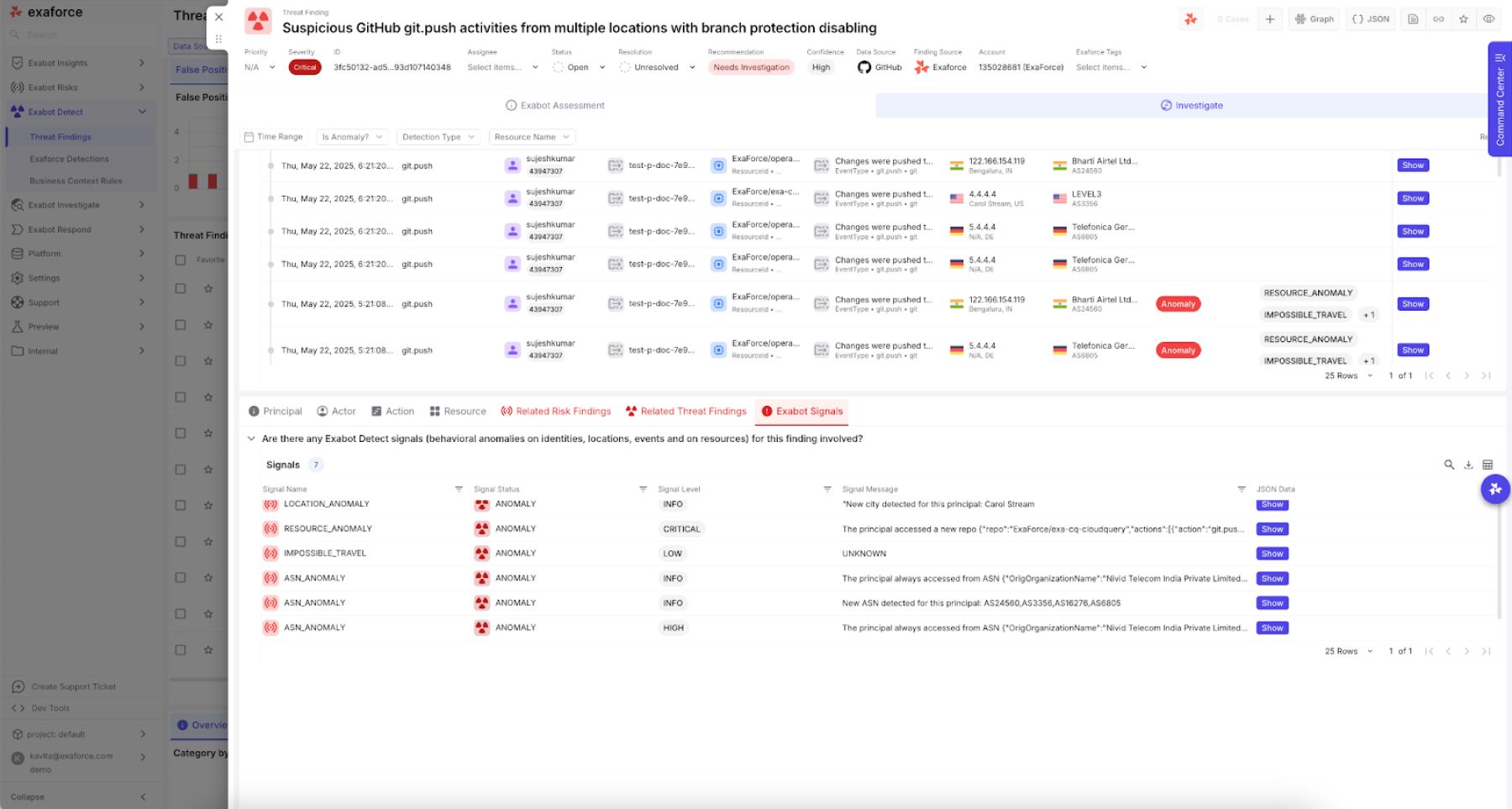1512x809 pixels.
Task: Open the Resolution Unresolved dropdown
Action: (657, 67)
